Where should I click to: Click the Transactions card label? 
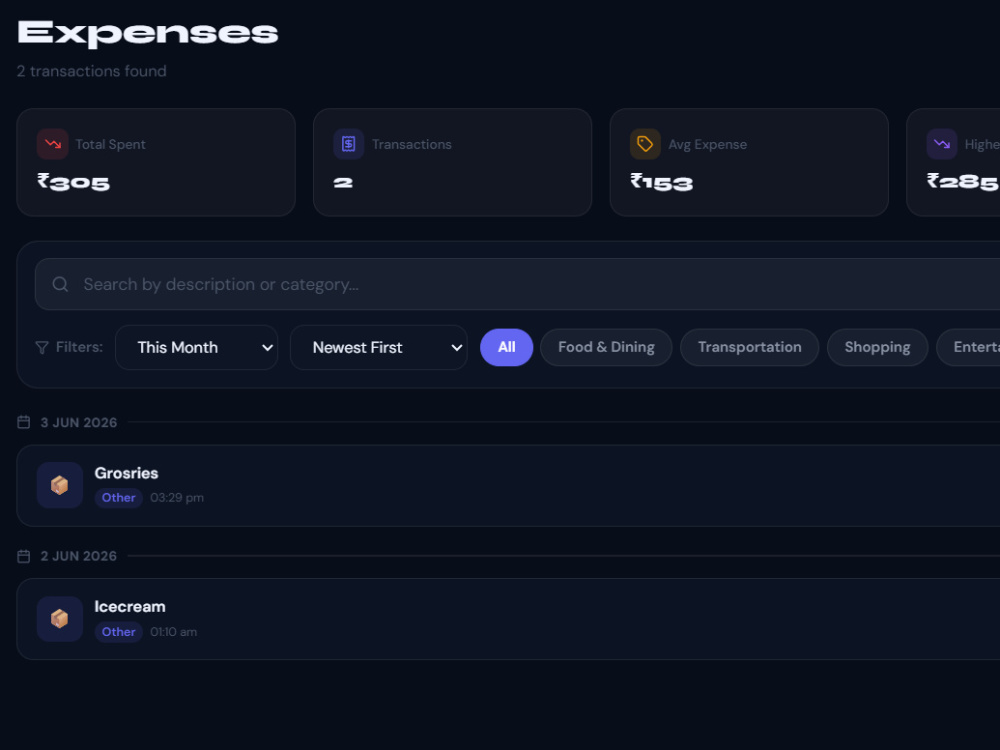[x=412, y=144]
